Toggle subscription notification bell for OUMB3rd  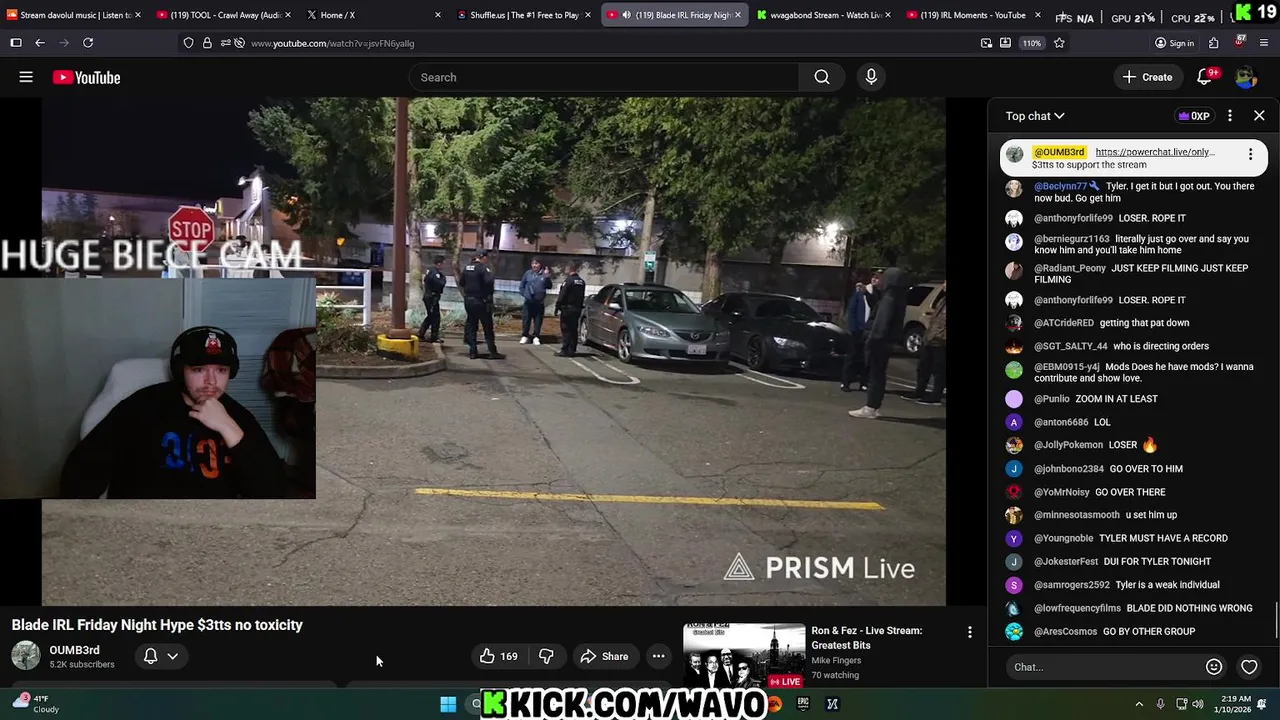[150, 656]
